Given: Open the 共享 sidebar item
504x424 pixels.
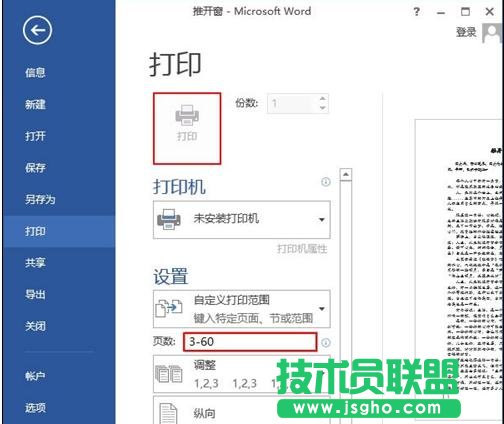Looking at the screenshot, I should 35,263.
